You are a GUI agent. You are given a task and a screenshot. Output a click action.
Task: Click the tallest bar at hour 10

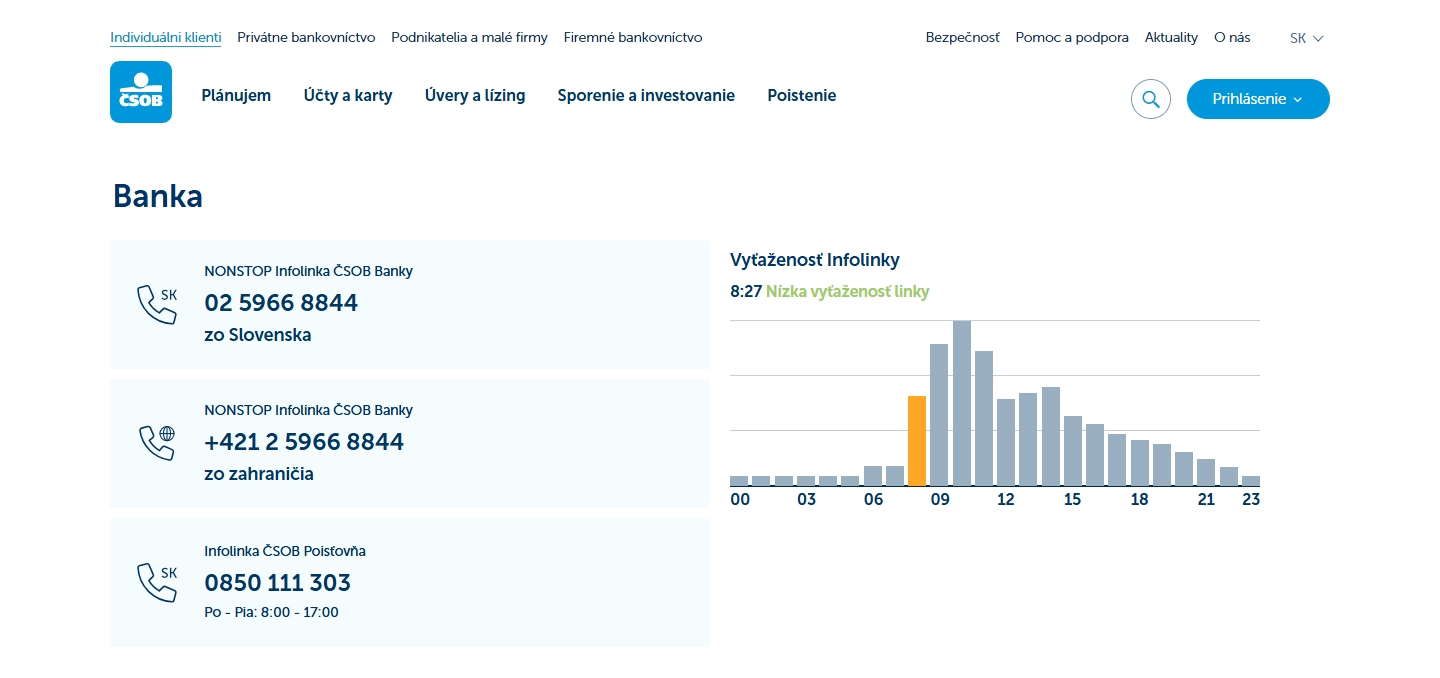pyautogui.click(x=962, y=403)
